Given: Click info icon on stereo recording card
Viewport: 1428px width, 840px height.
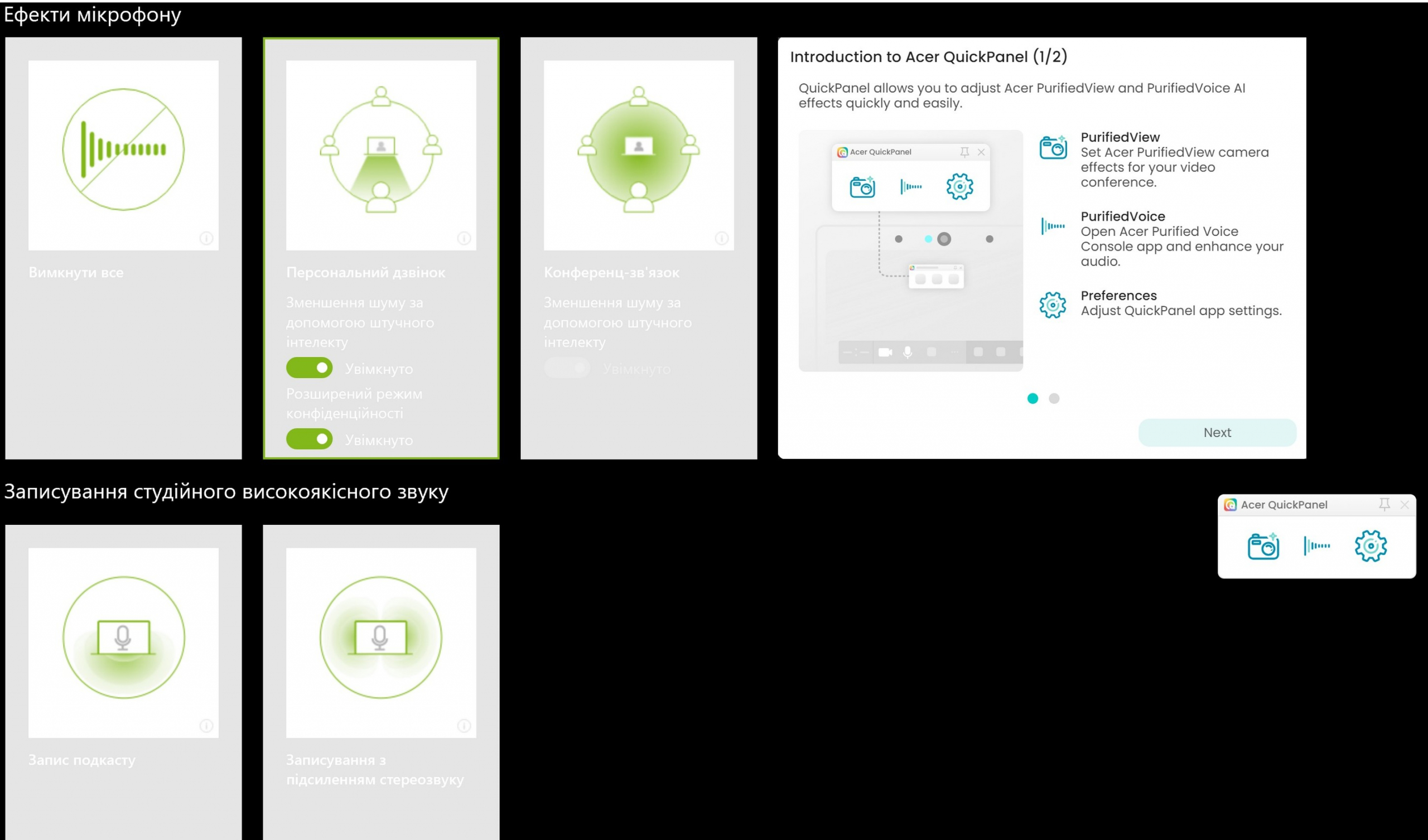Looking at the screenshot, I should (x=464, y=726).
